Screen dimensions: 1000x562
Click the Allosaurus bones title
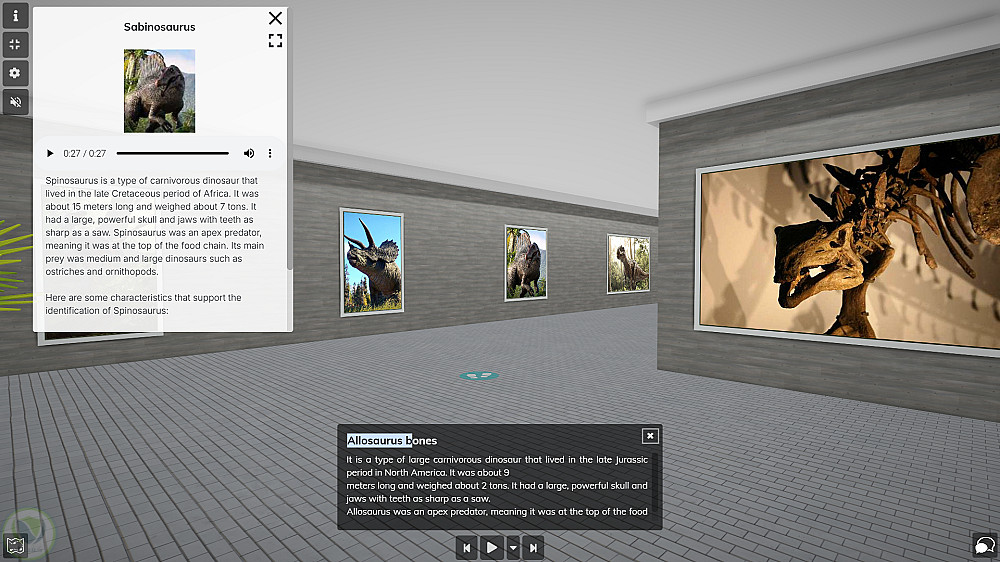click(x=392, y=440)
